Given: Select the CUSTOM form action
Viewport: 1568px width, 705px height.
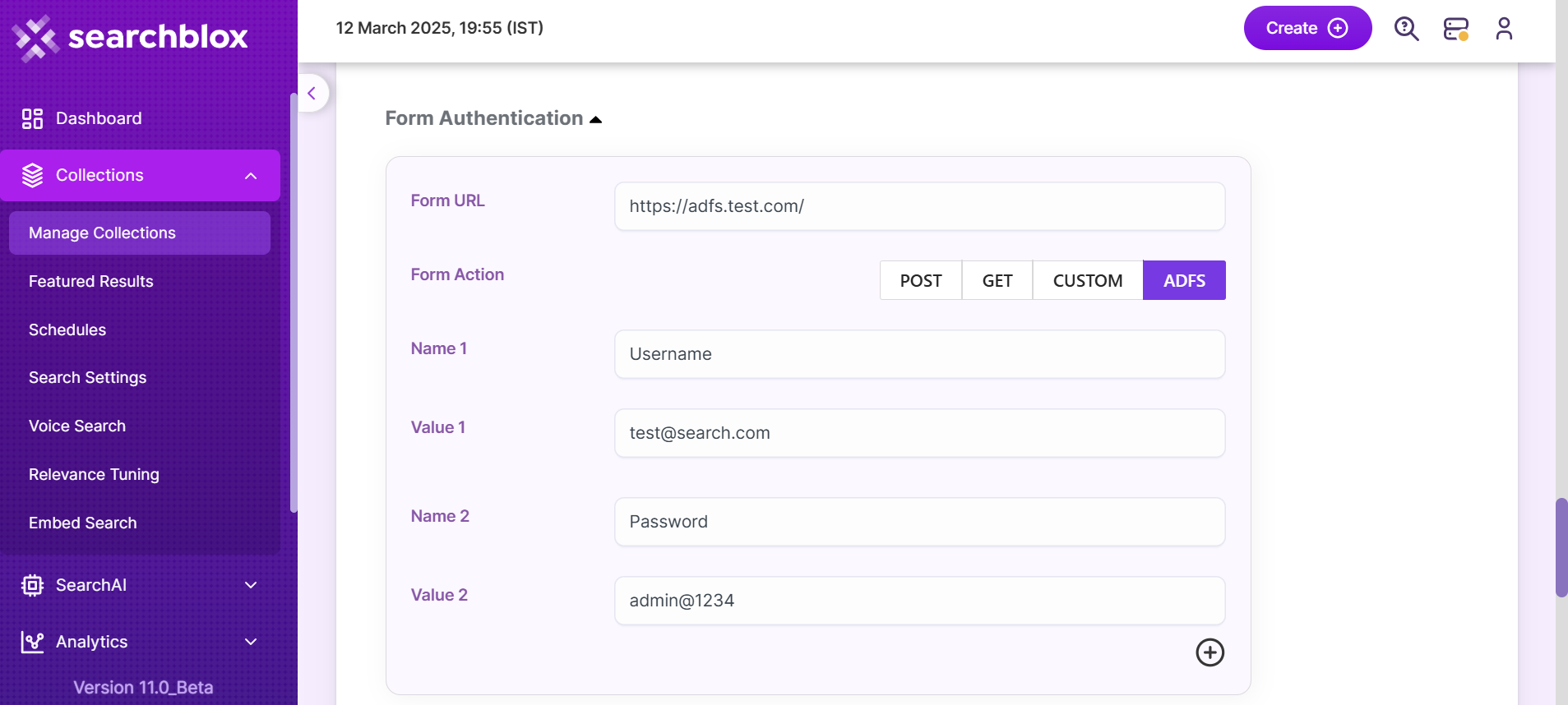Looking at the screenshot, I should tap(1088, 280).
